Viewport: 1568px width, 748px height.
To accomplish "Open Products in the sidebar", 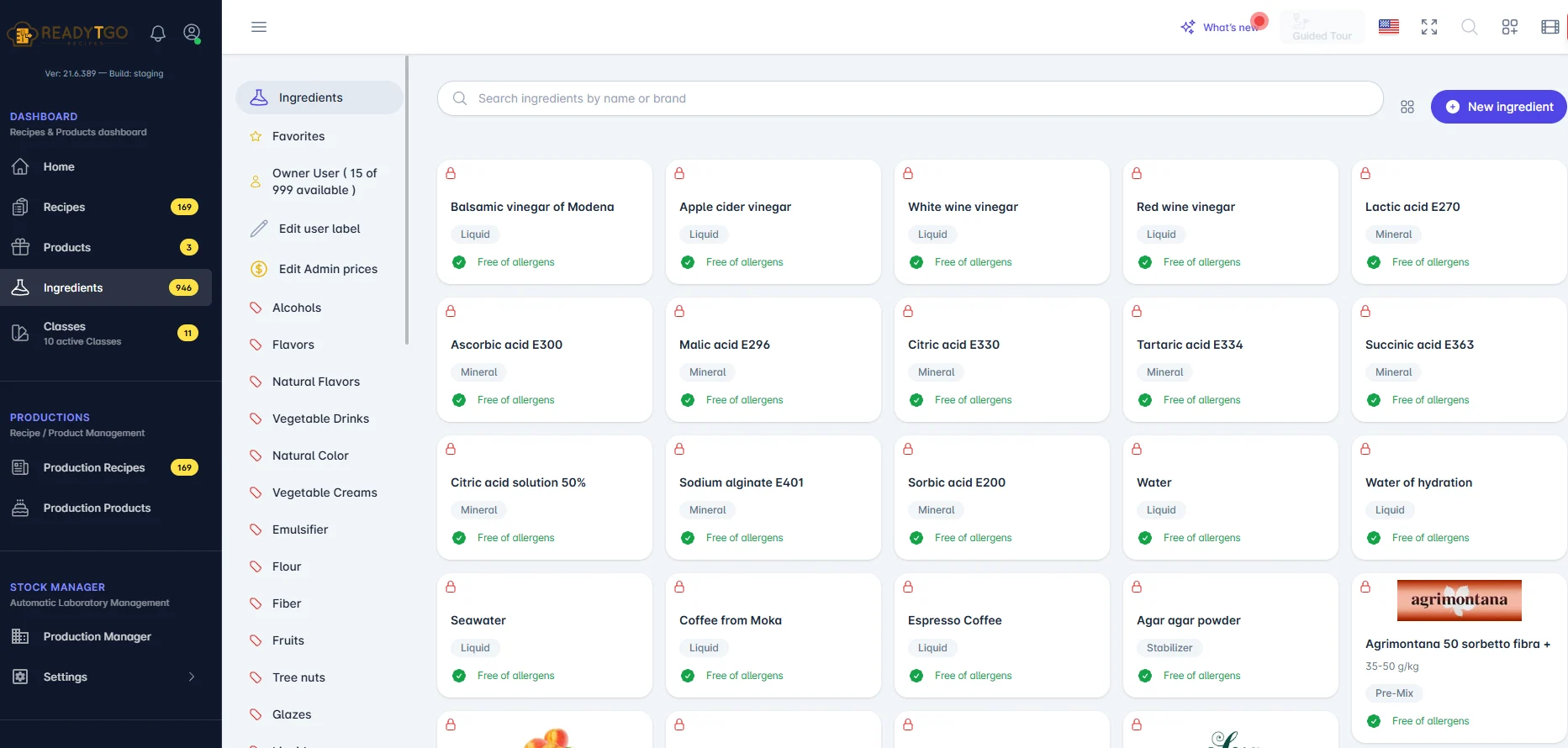I will pyautogui.click(x=106, y=247).
